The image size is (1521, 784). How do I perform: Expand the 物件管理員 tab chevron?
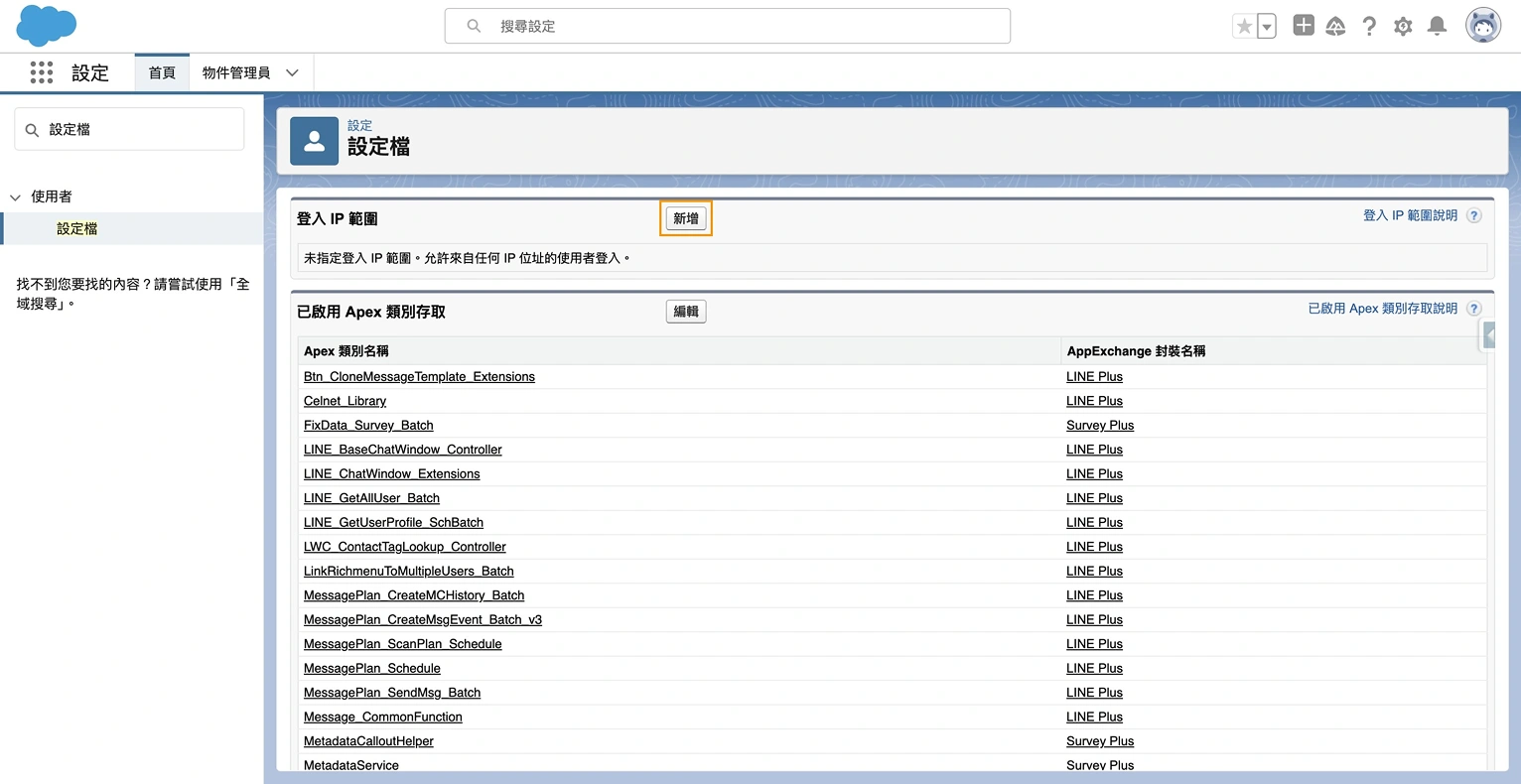click(292, 71)
